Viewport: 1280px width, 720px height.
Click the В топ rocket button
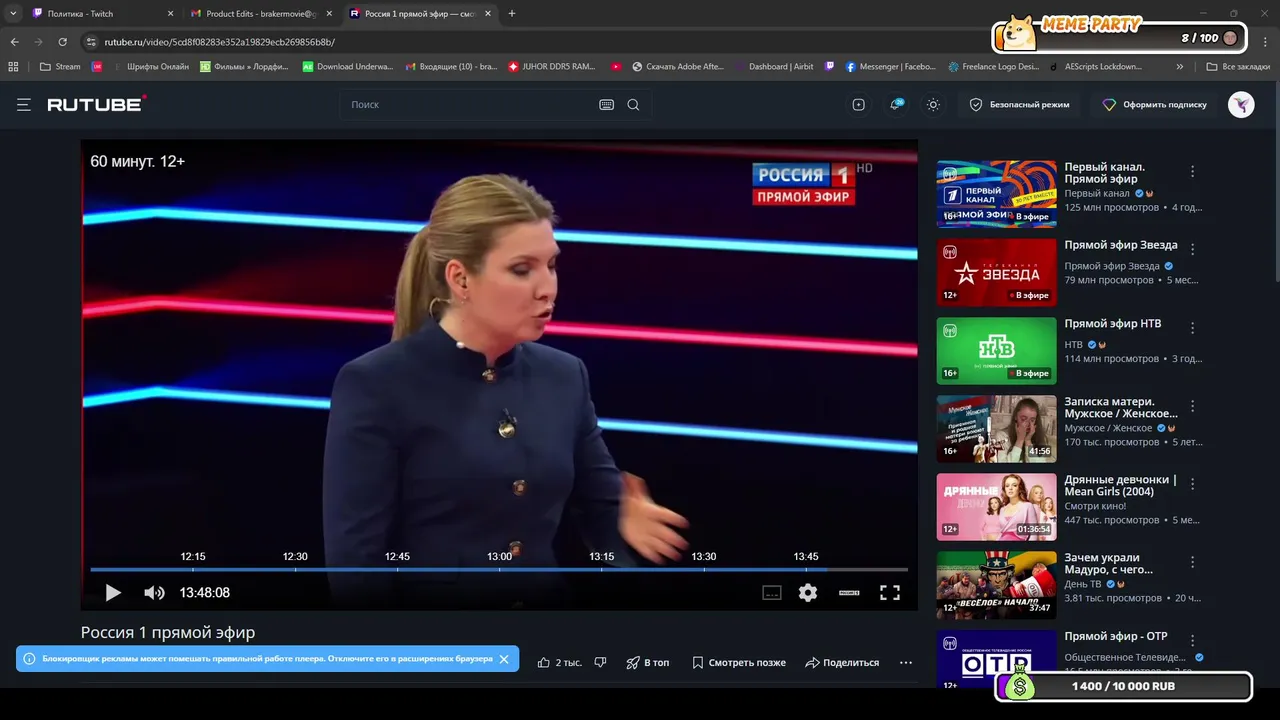[x=648, y=662]
